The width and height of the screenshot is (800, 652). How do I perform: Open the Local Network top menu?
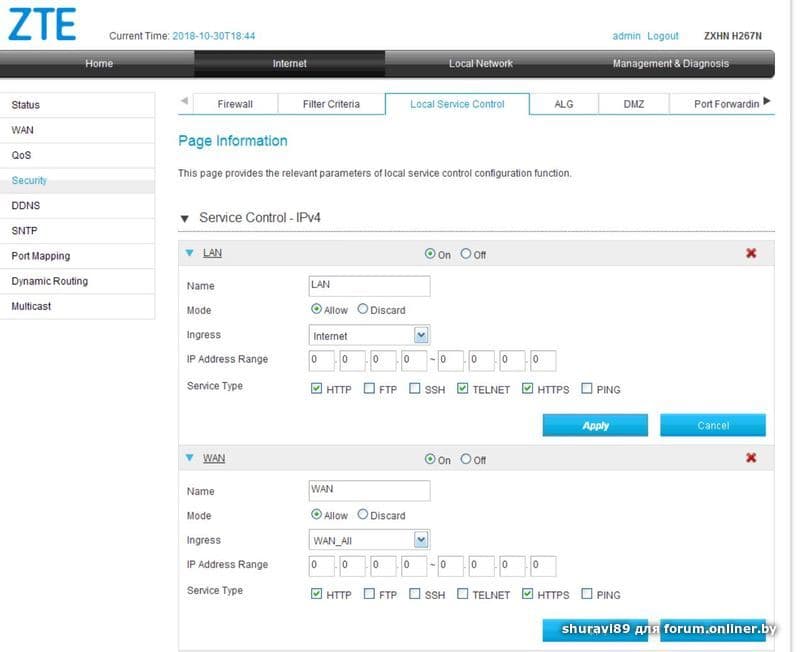[x=481, y=64]
